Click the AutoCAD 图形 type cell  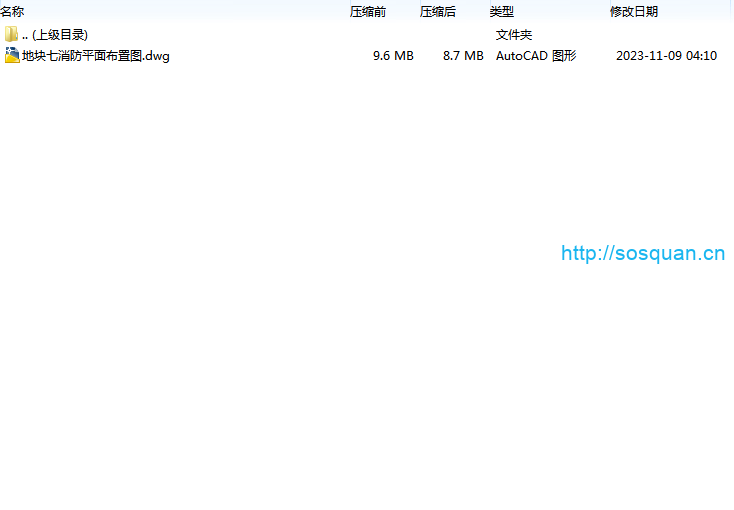coord(536,56)
